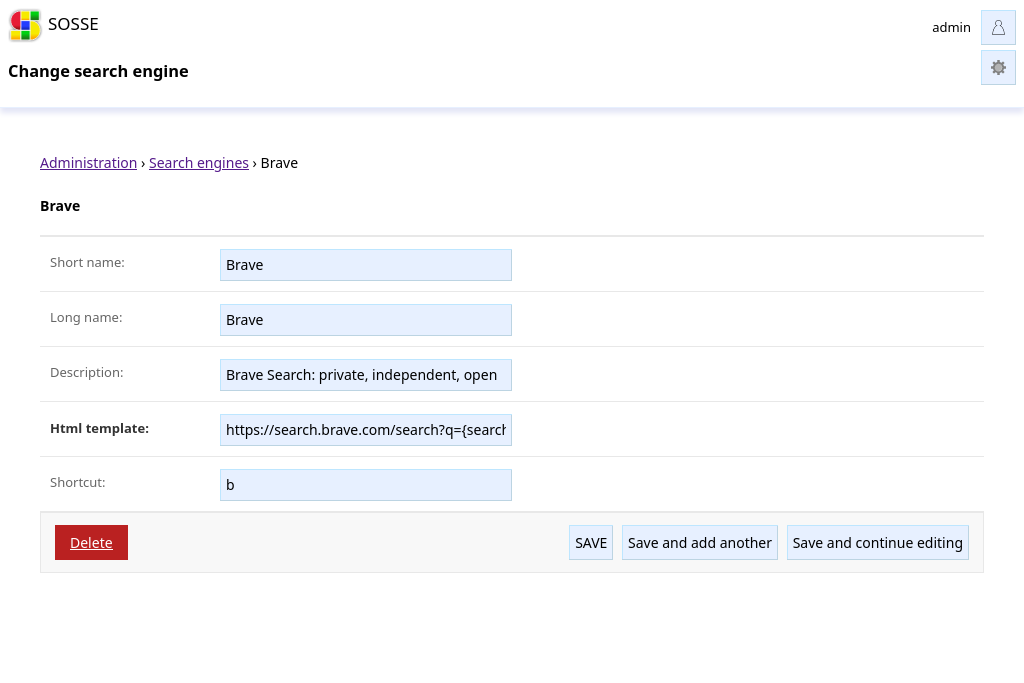Click the admin username text
The image size is (1024, 683).
[x=951, y=27]
